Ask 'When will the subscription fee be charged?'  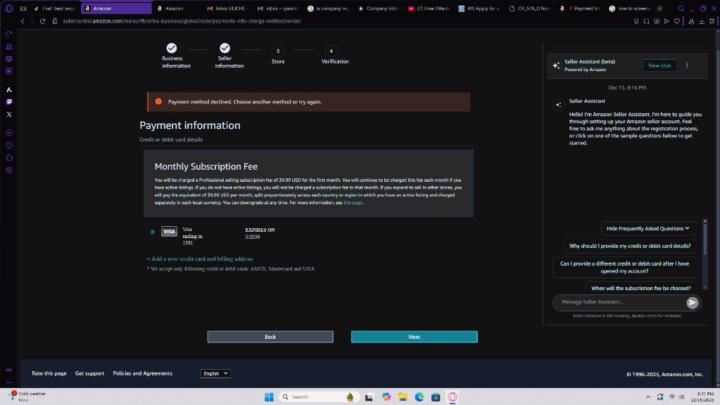pyautogui.click(x=641, y=288)
